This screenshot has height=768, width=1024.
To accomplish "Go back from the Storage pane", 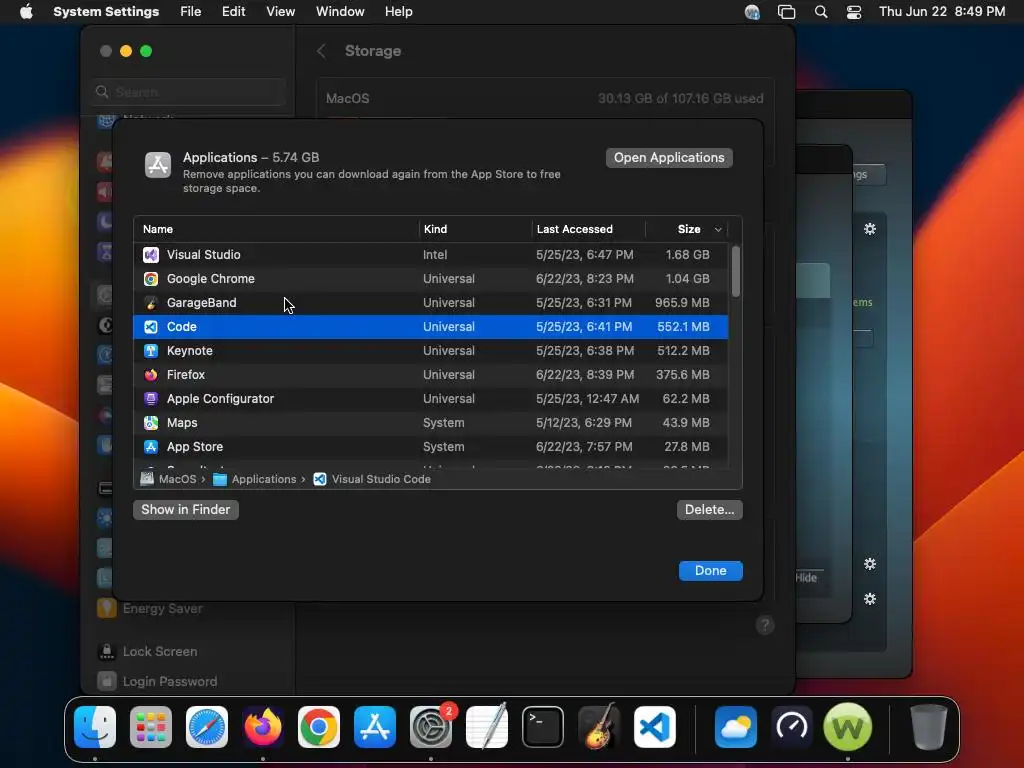I will [x=321, y=51].
